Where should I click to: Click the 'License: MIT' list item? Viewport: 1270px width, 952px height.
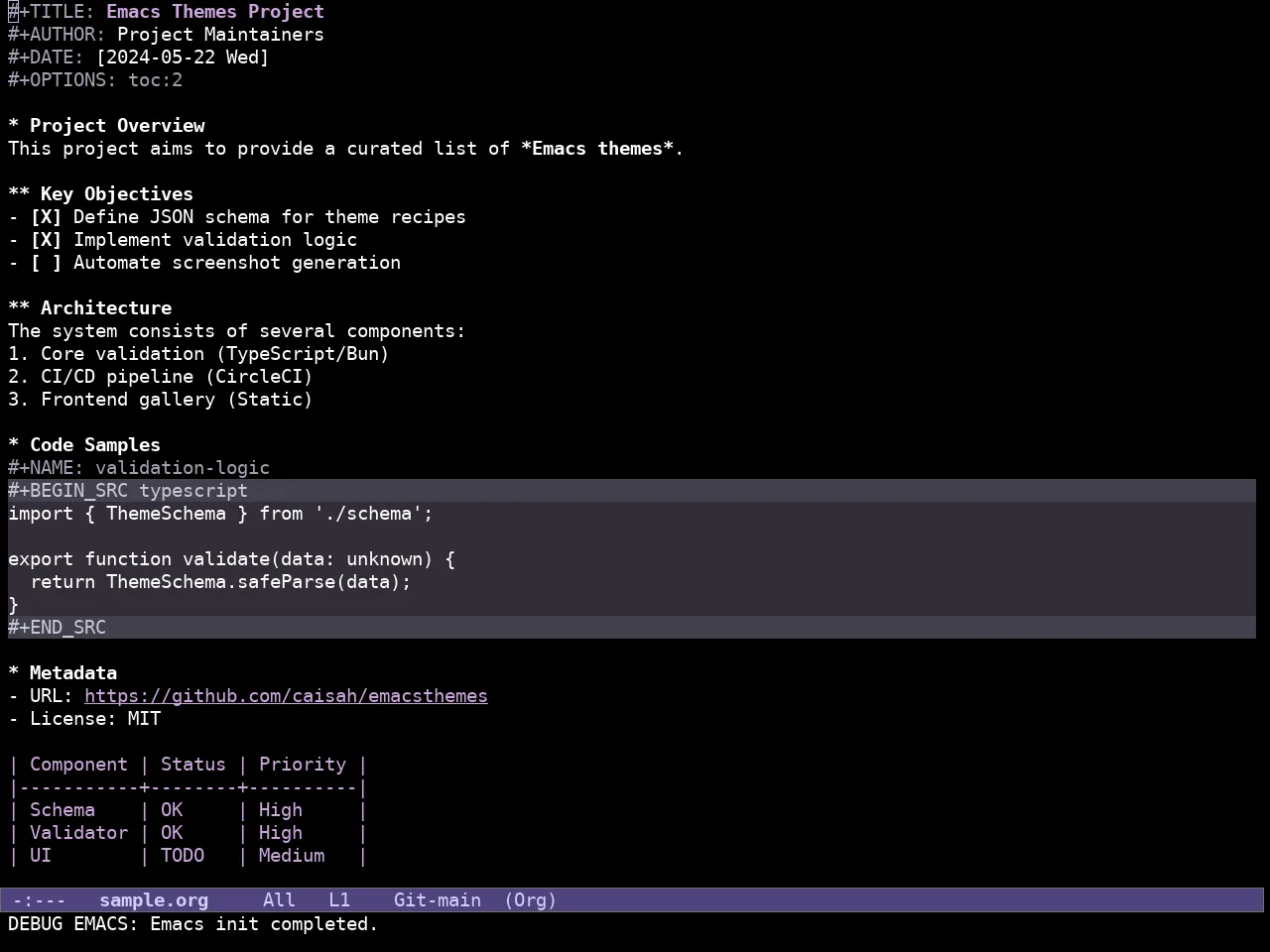point(95,719)
